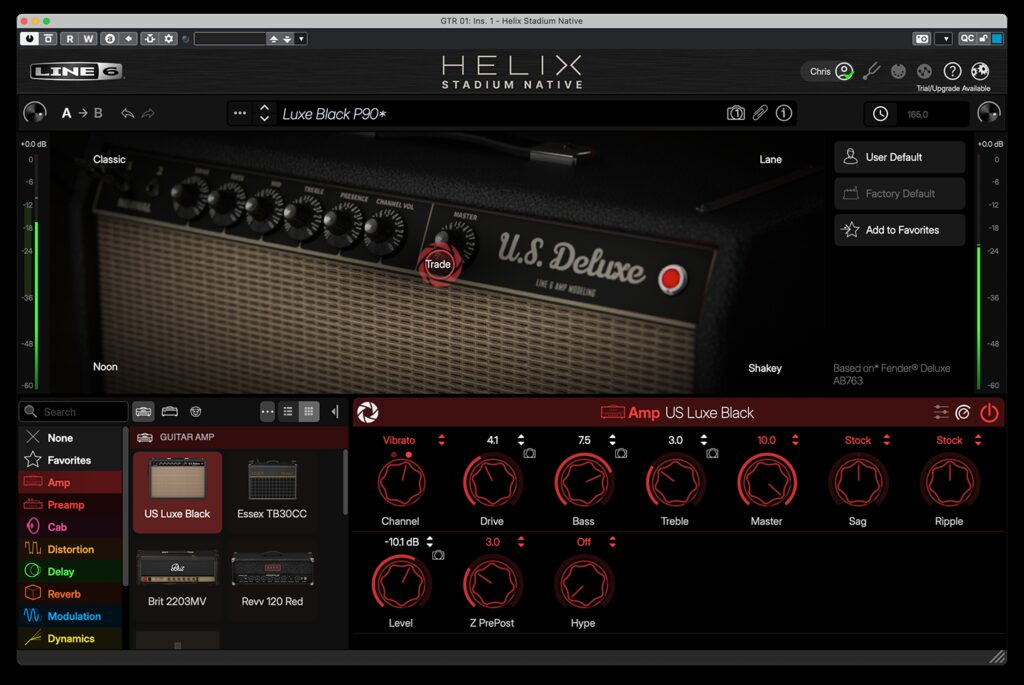Open Sag Stock value stepper arrows
The width and height of the screenshot is (1024, 685).
886,440
